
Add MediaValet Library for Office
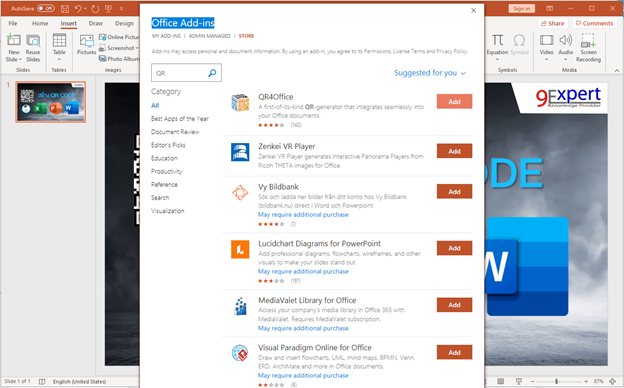pos(454,305)
